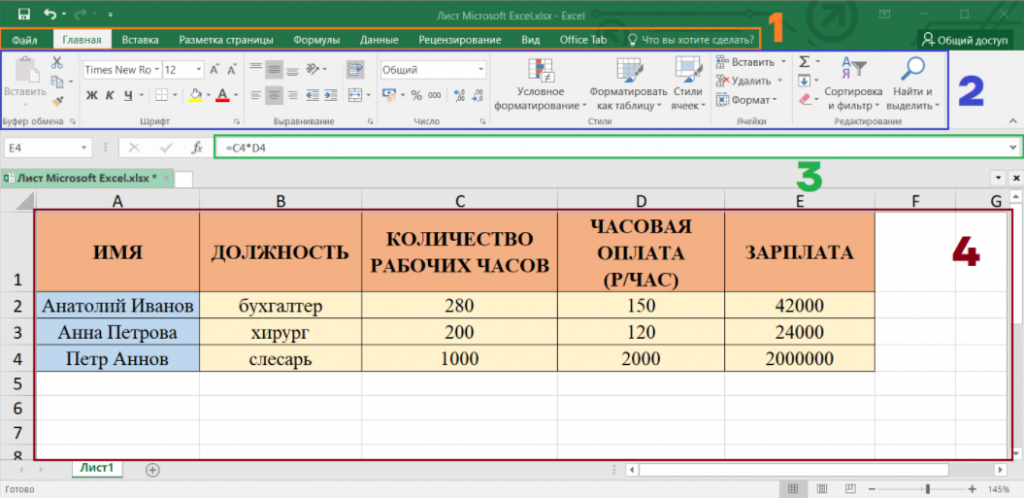
Task: Select the Format Painter brush icon
Action: (x=57, y=100)
